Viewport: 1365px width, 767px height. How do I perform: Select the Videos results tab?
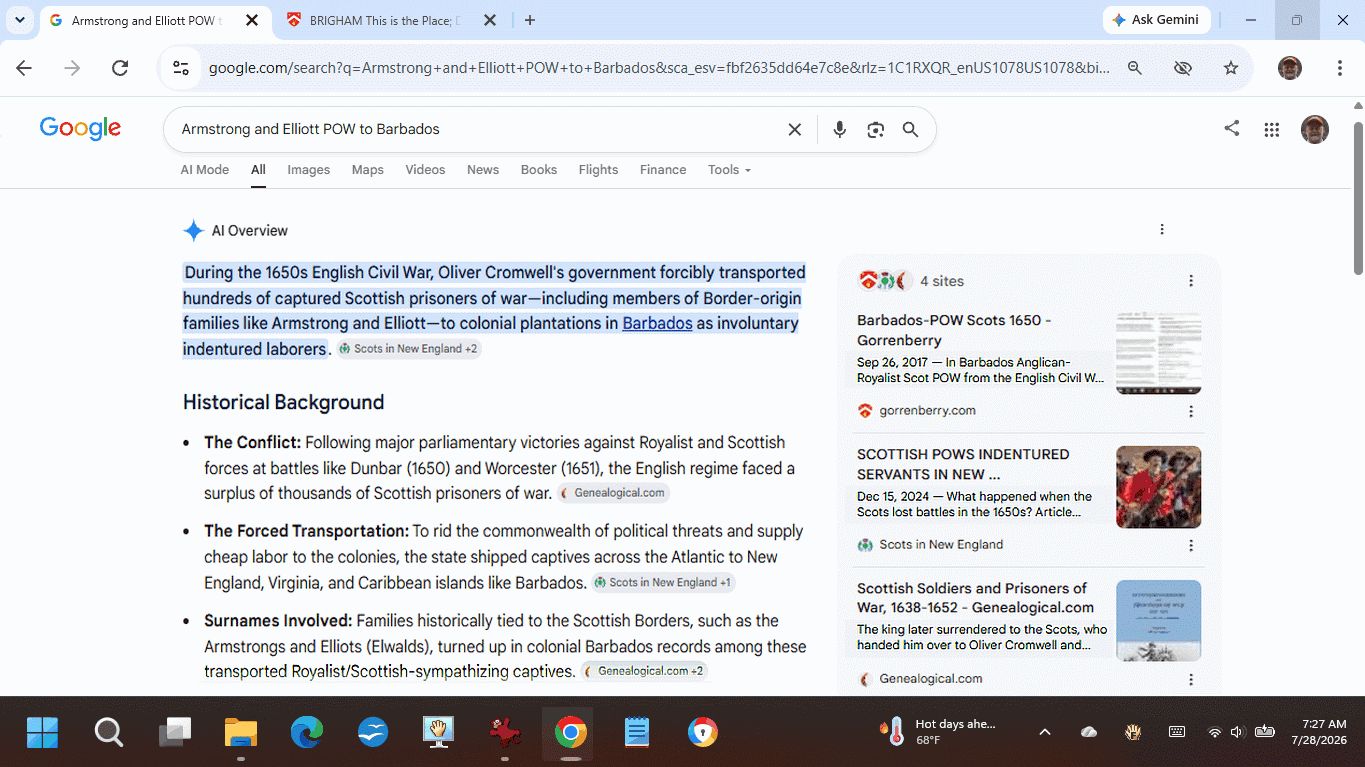coord(425,170)
